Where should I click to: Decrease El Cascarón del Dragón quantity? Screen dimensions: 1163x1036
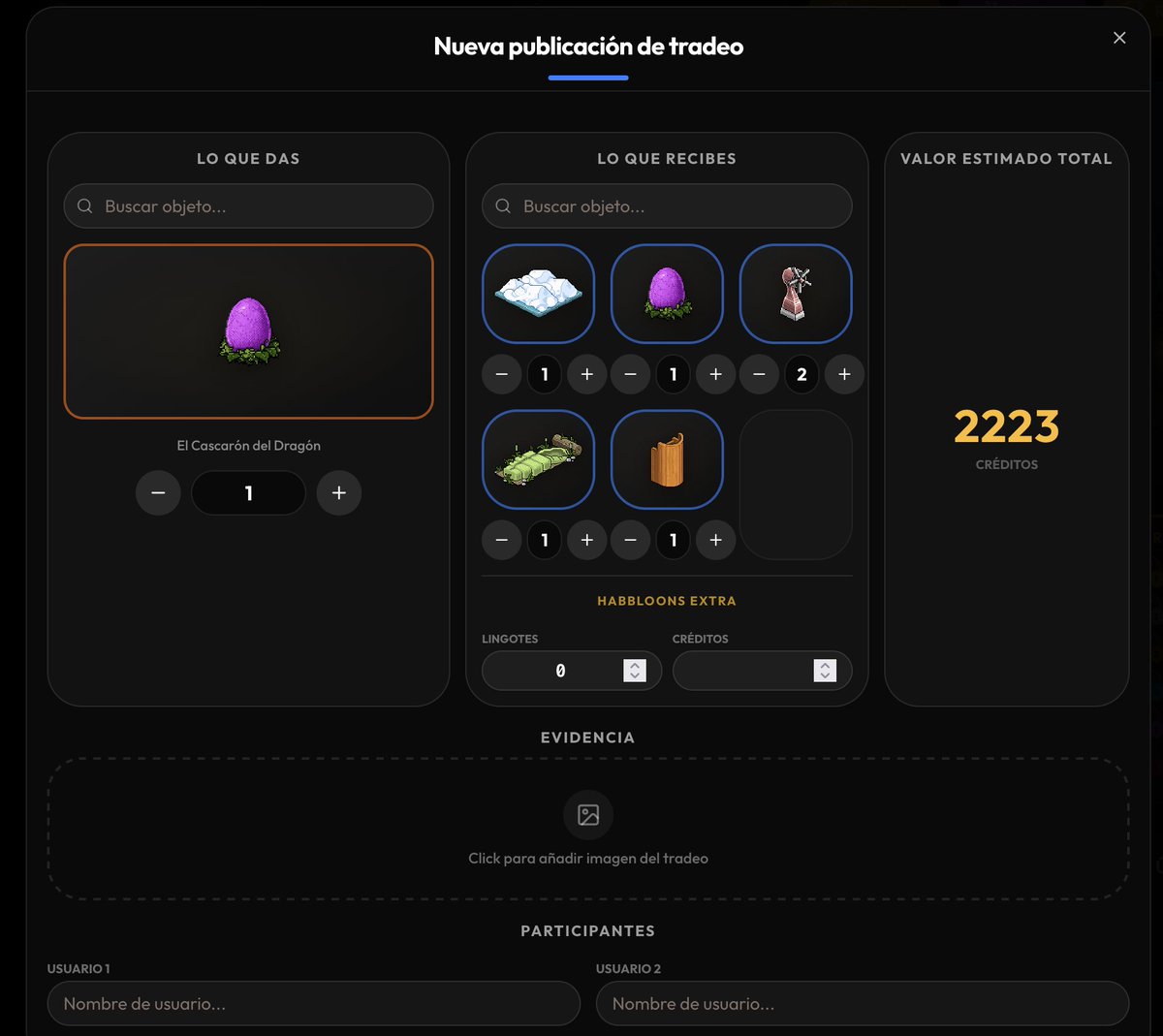coord(158,493)
